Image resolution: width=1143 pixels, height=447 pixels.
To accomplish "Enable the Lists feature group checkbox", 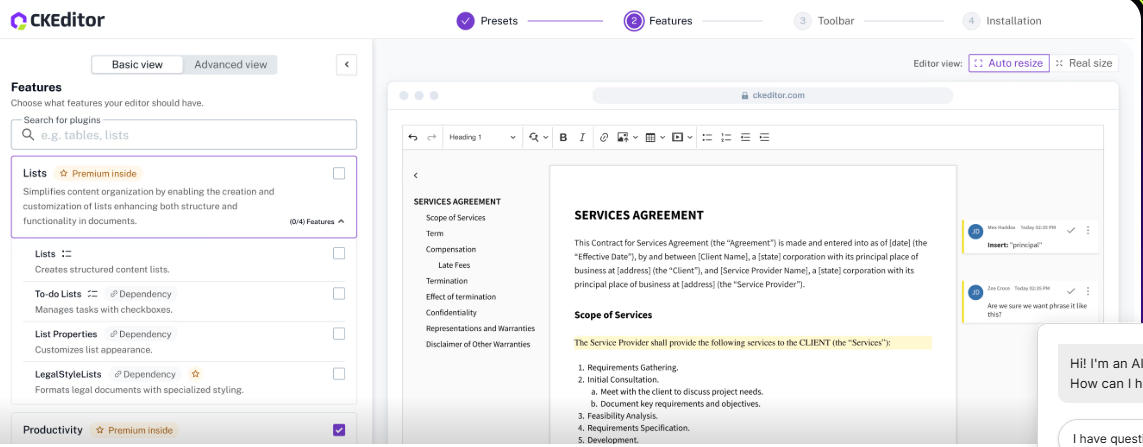I will pyautogui.click(x=339, y=173).
